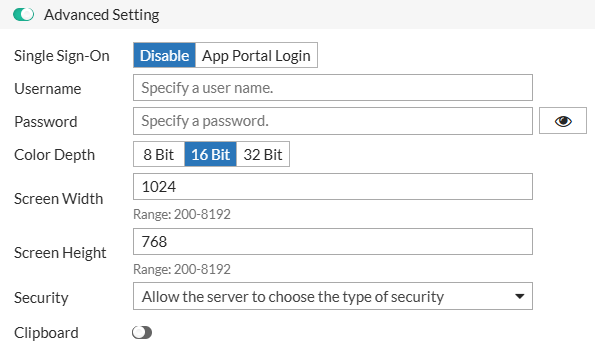The height and width of the screenshot is (362, 595).
Task: Select the 16 Bit color depth option
Action: [211, 154]
